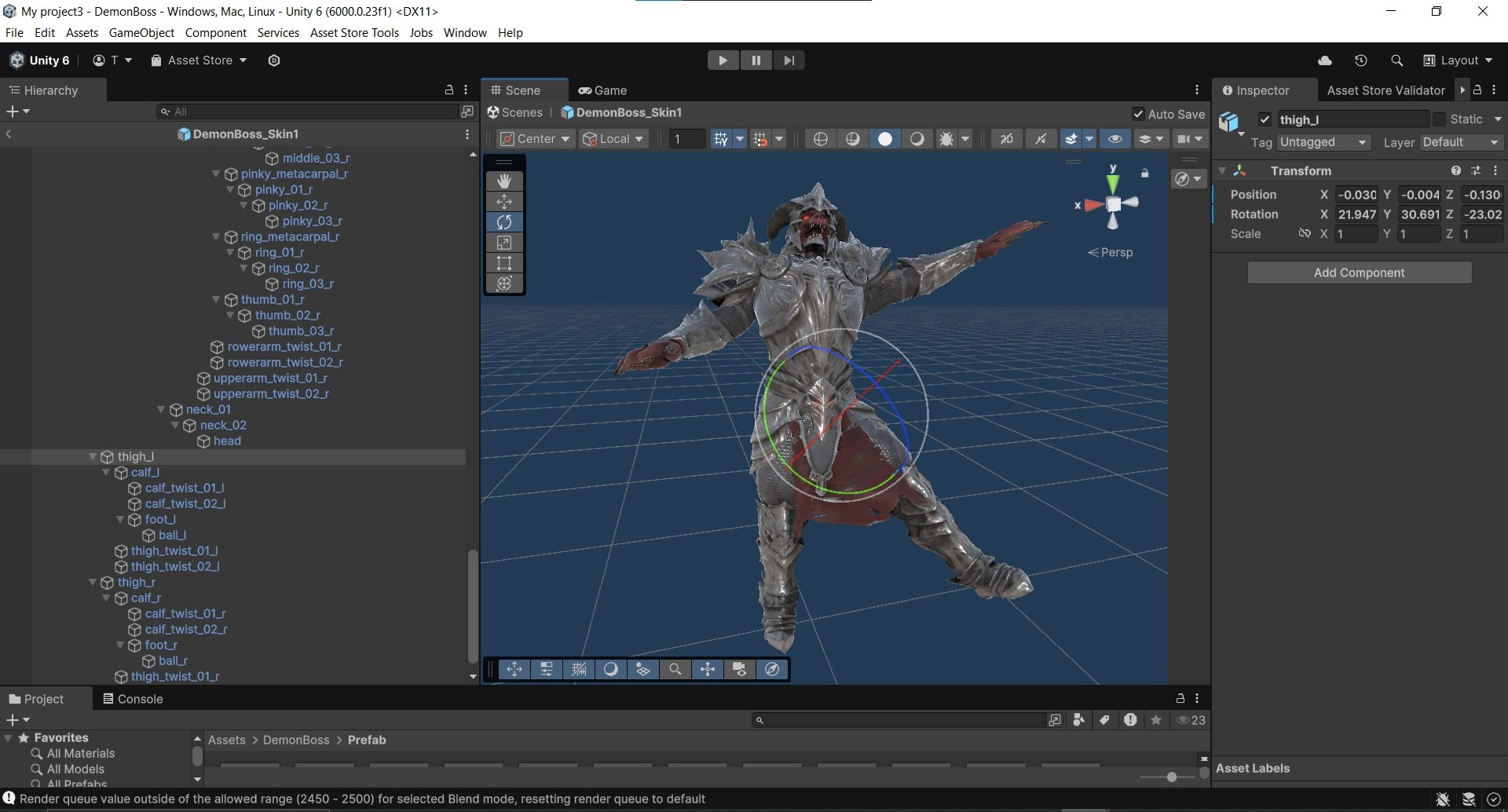Toggle scene lighting off button
Screen dimensions: 1508x812
click(1041, 139)
